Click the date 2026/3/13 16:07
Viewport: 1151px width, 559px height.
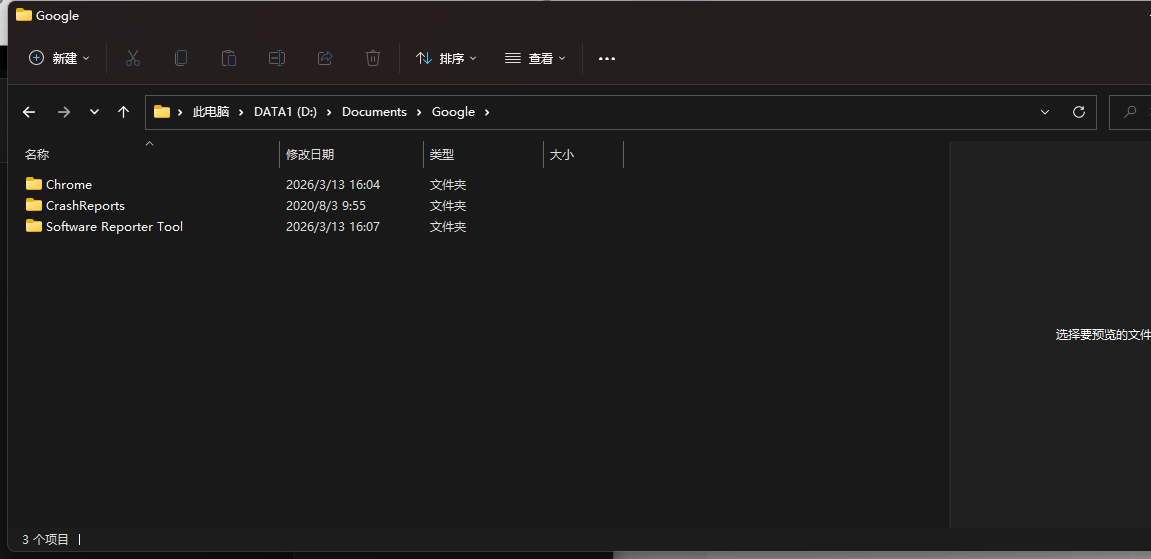coord(333,227)
